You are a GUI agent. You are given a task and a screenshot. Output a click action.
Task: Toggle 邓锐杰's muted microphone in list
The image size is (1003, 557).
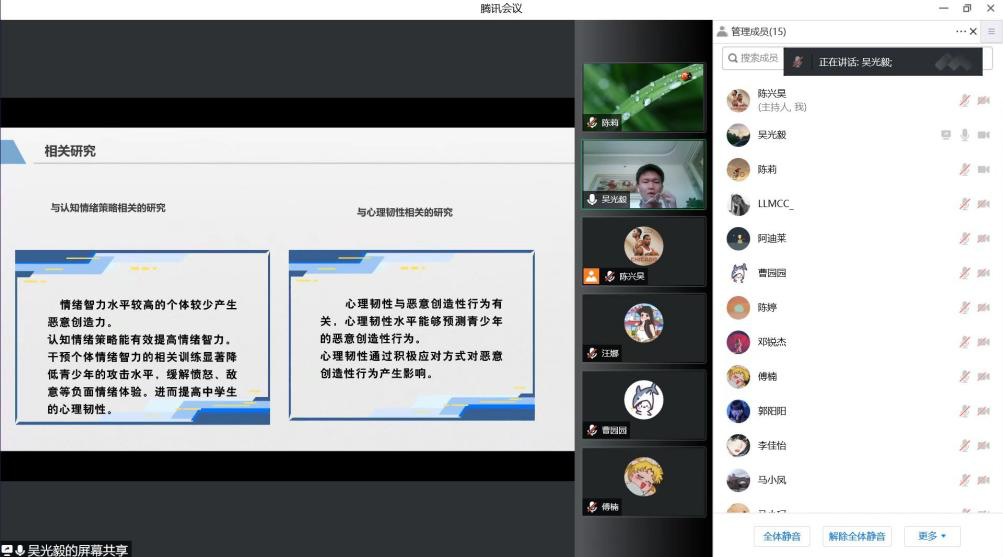(965, 342)
